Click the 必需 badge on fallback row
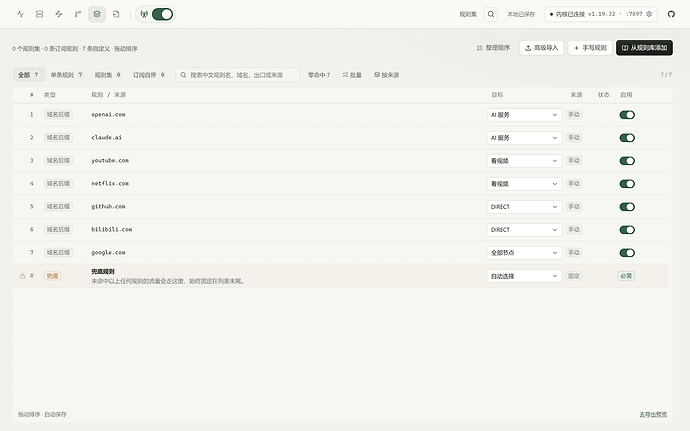This screenshot has width=690, height=431. 626,276
